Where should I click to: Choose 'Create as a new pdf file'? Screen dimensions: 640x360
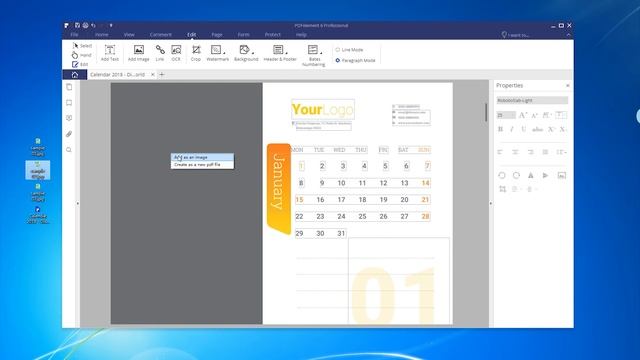tap(202, 164)
